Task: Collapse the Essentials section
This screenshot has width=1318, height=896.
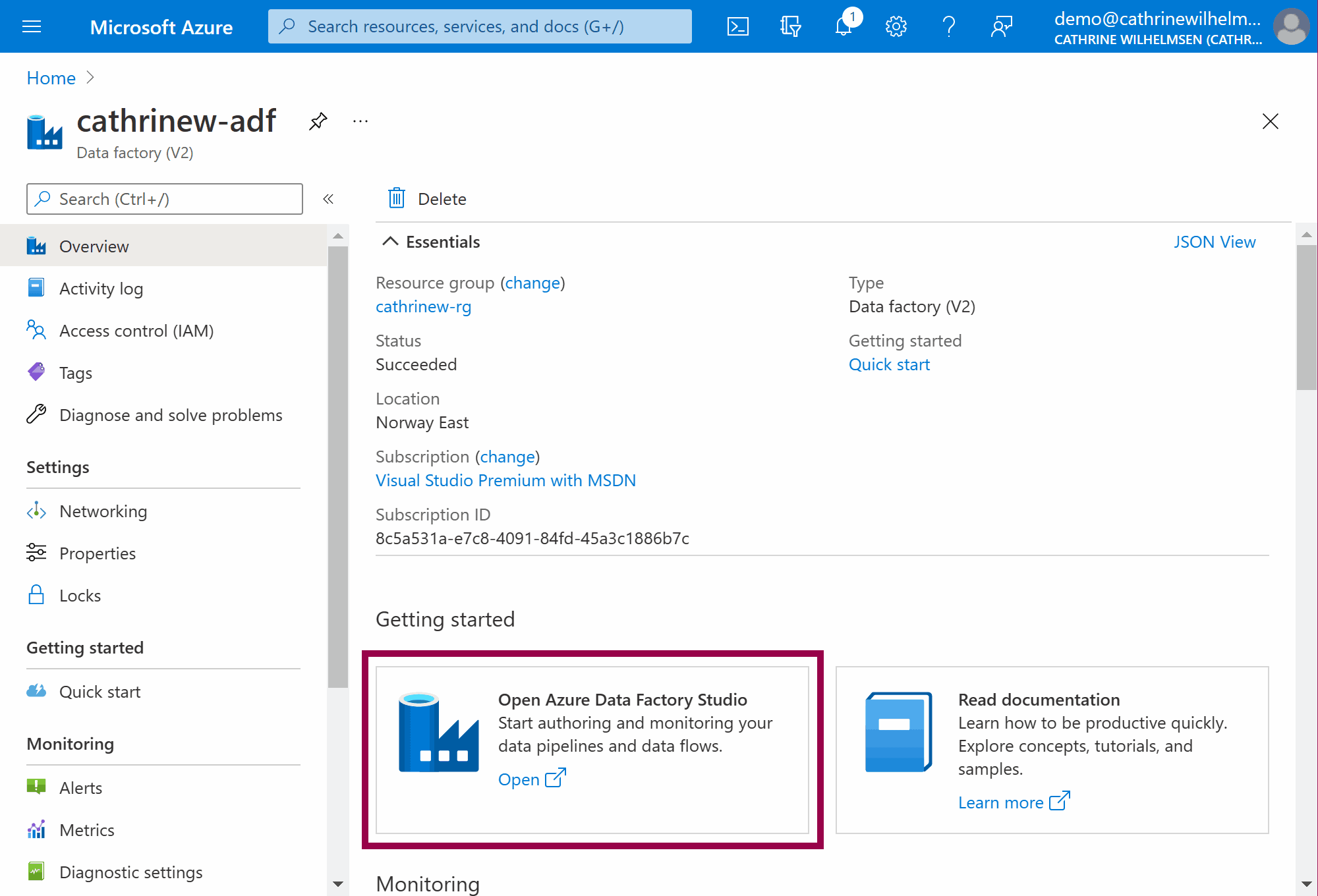Action: coord(390,242)
